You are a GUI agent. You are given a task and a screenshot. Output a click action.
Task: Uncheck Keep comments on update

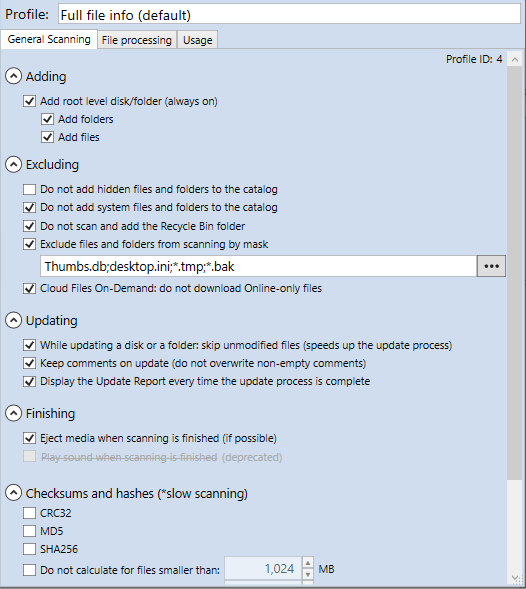pos(29,363)
